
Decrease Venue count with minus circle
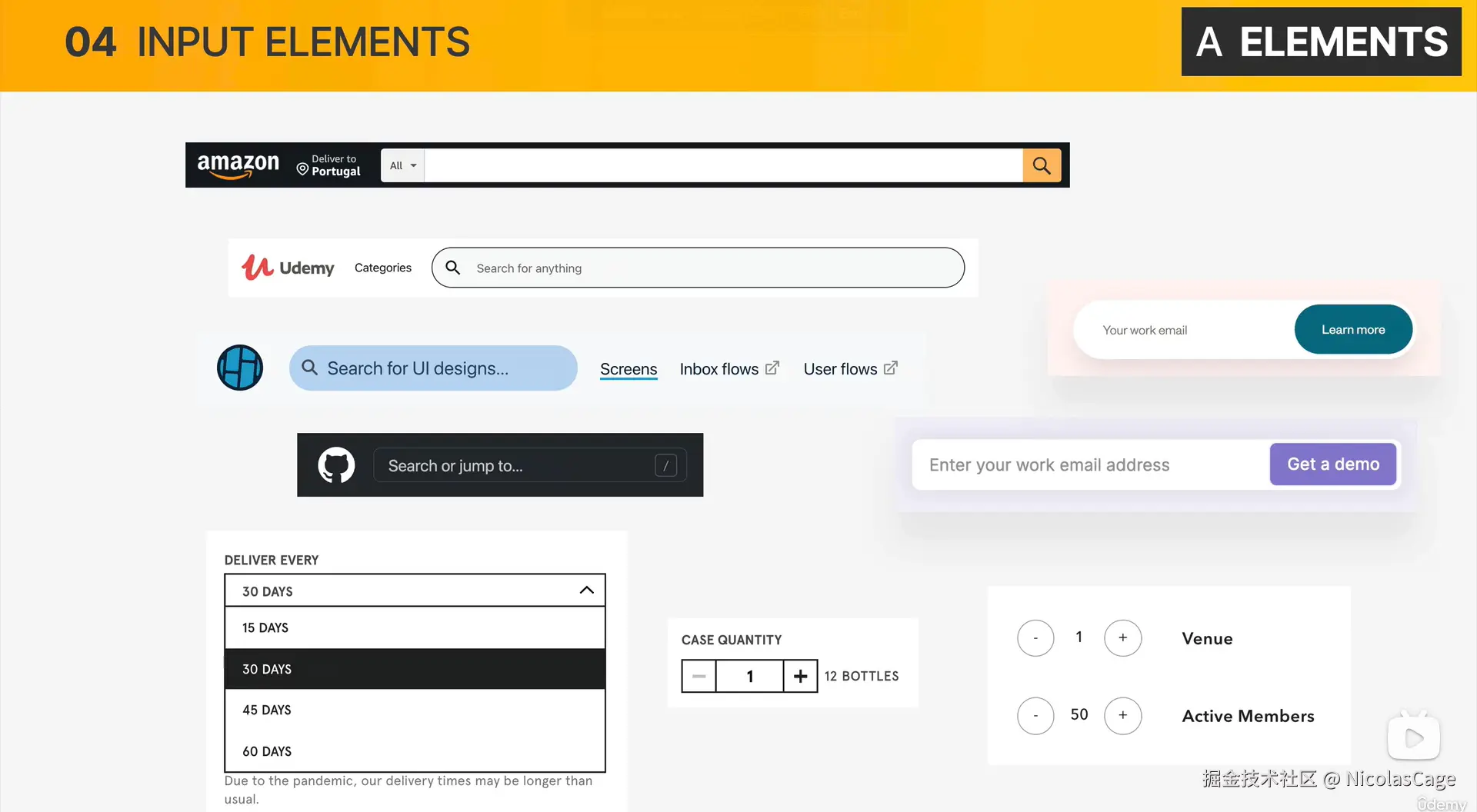click(x=1035, y=638)
